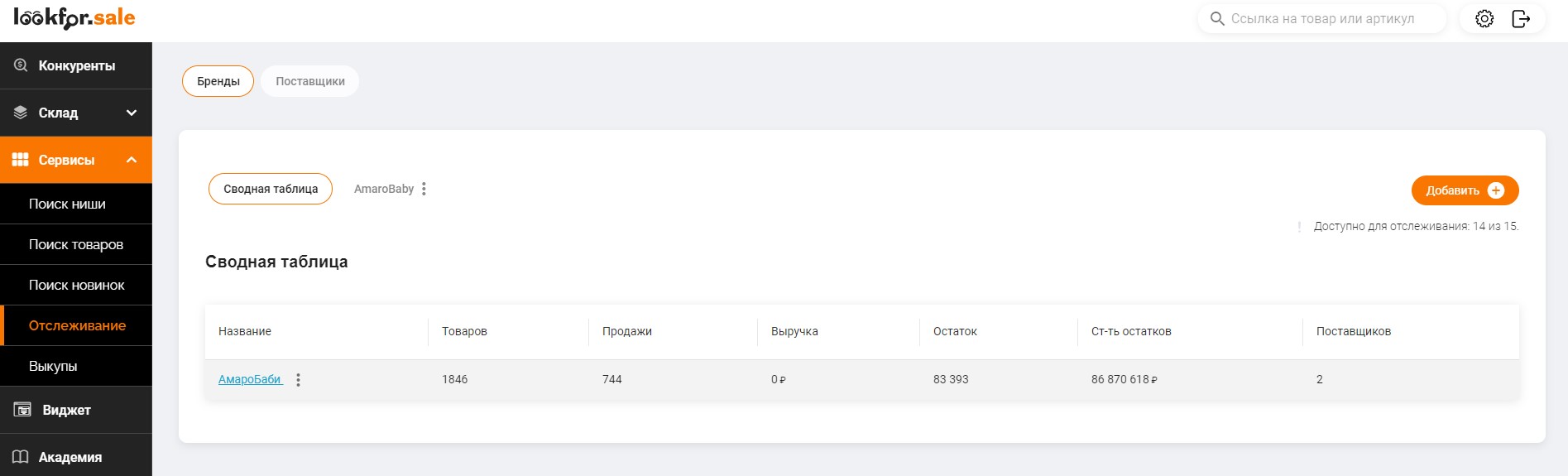The image size is (1568, 476).
Task: Click the Конкуренты sidebar icon
Action: pos(21,65)
